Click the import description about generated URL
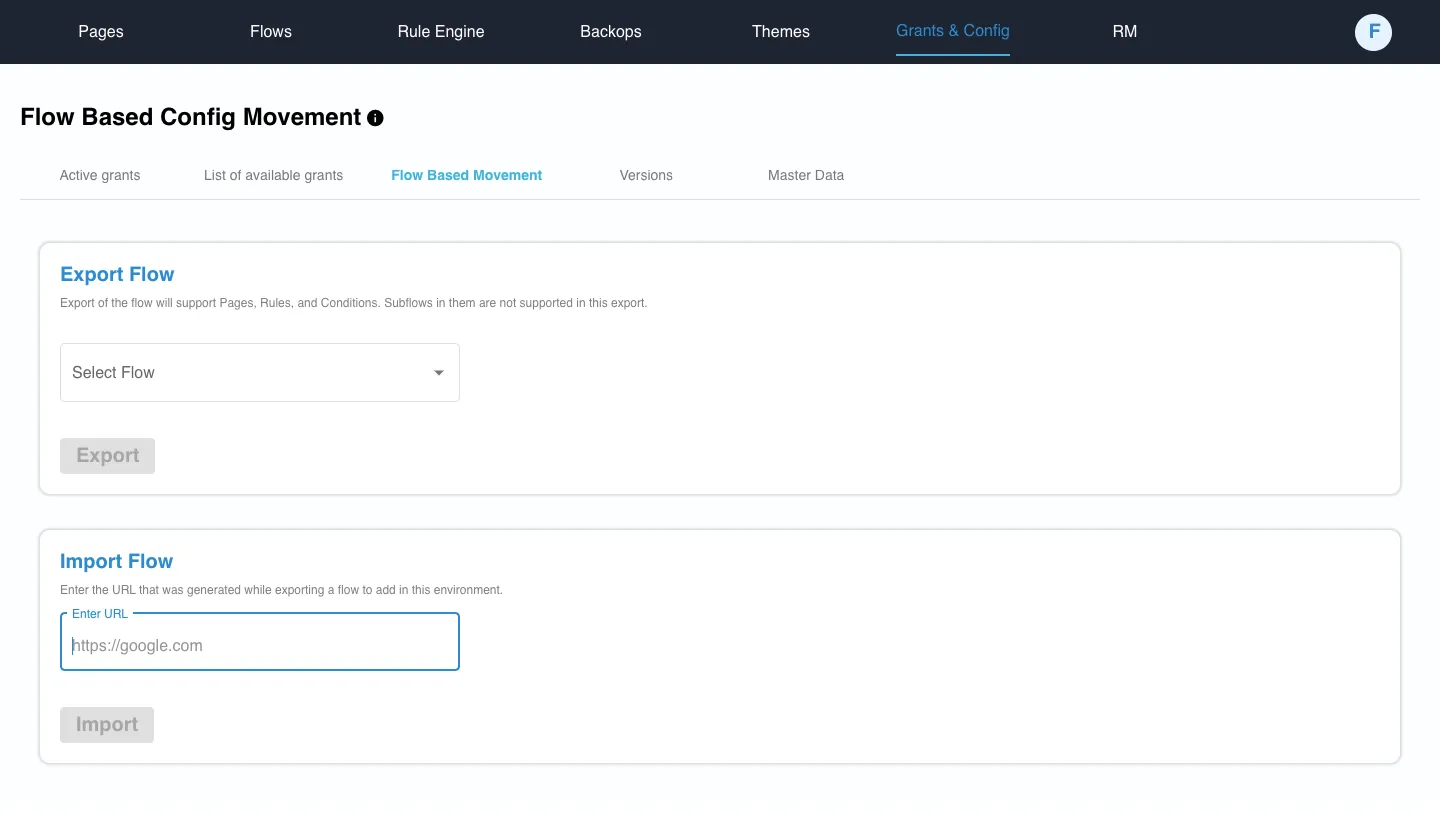Image resolution: width=1440 pixels, height=813 pixels. (281, 590)
